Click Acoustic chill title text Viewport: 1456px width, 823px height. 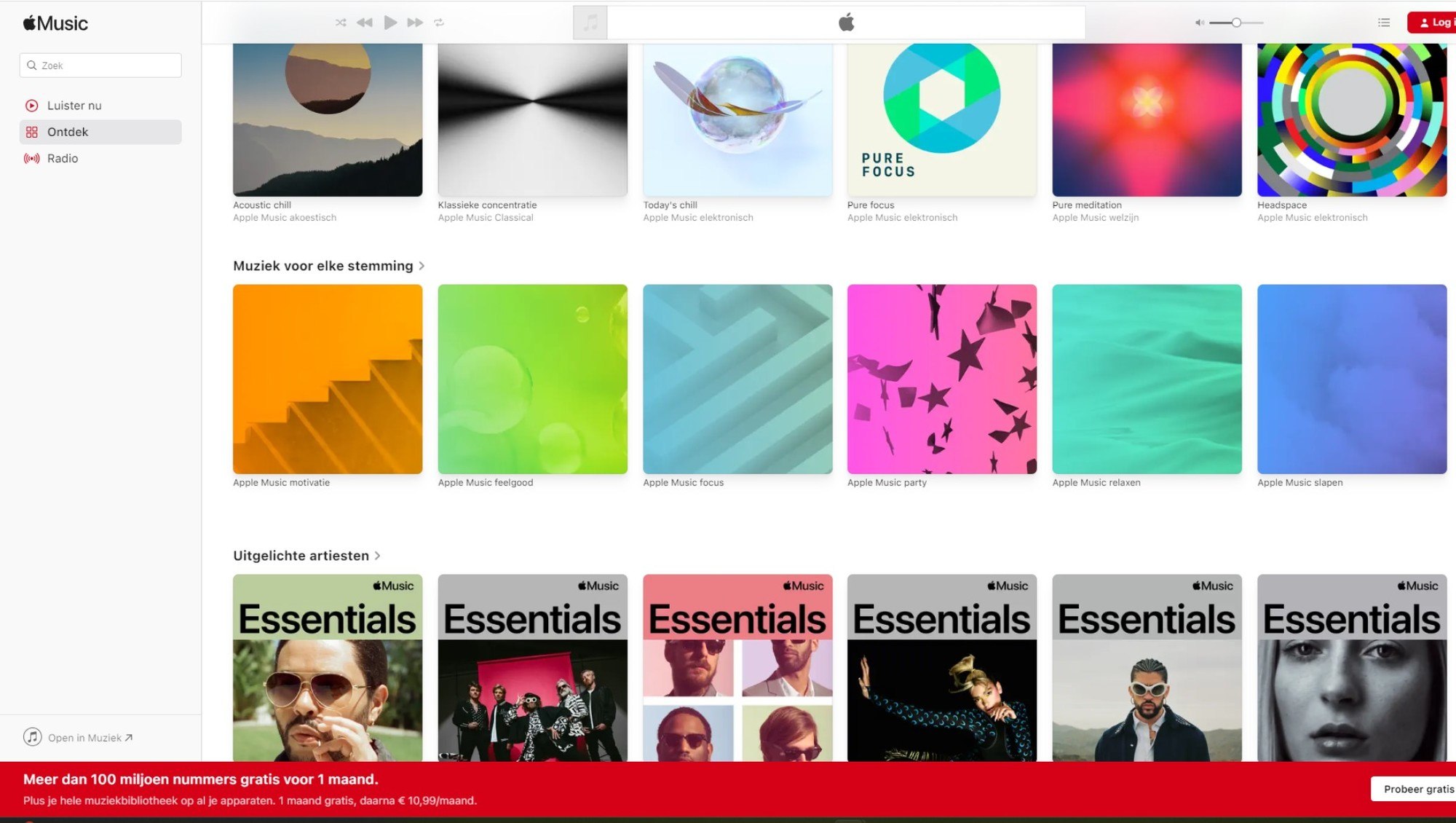tap(262, 205)
